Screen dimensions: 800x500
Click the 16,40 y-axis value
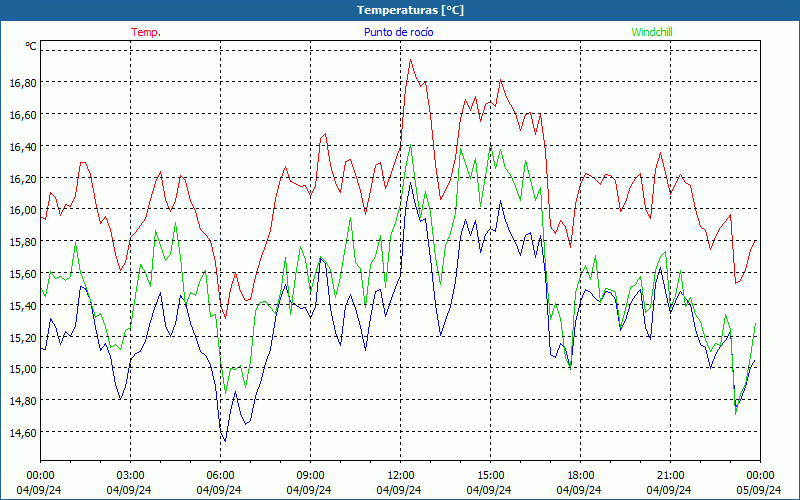point(23,146)
